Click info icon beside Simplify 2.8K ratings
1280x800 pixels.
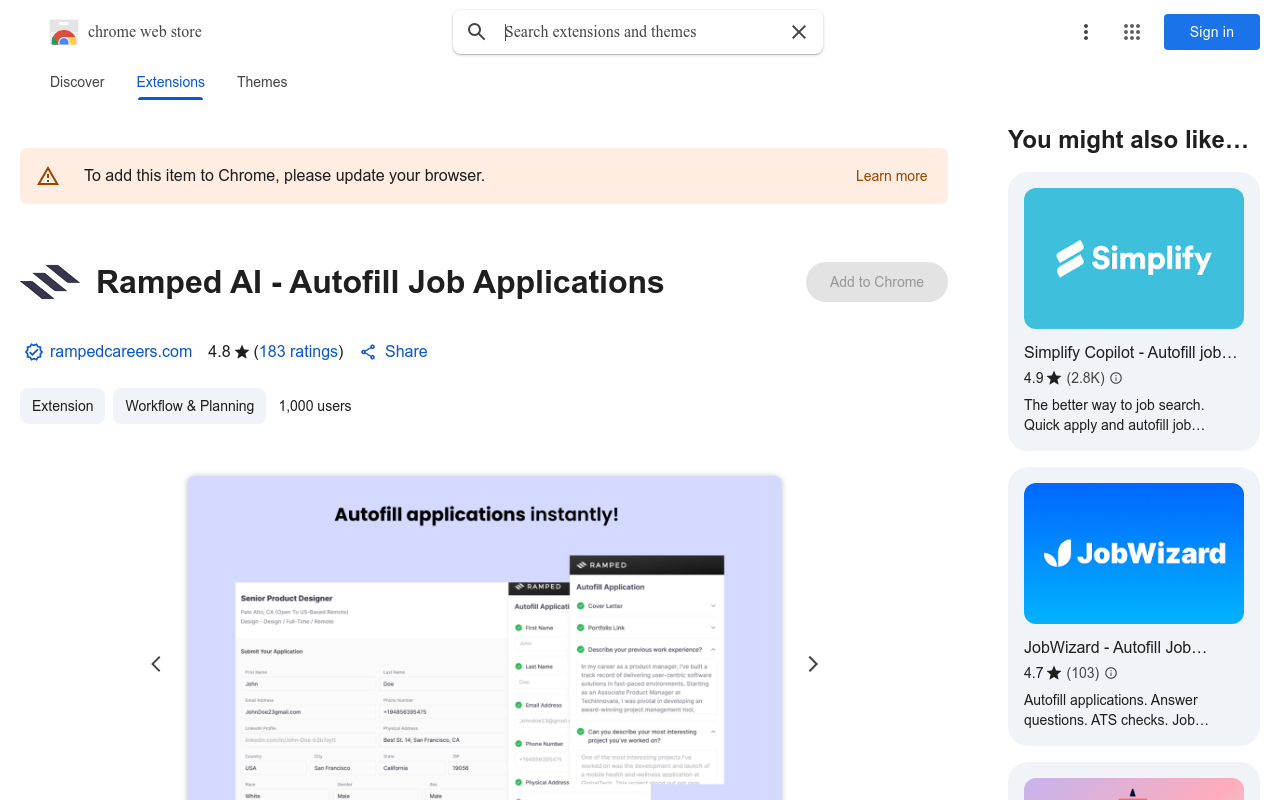[x=1116, y=378]
